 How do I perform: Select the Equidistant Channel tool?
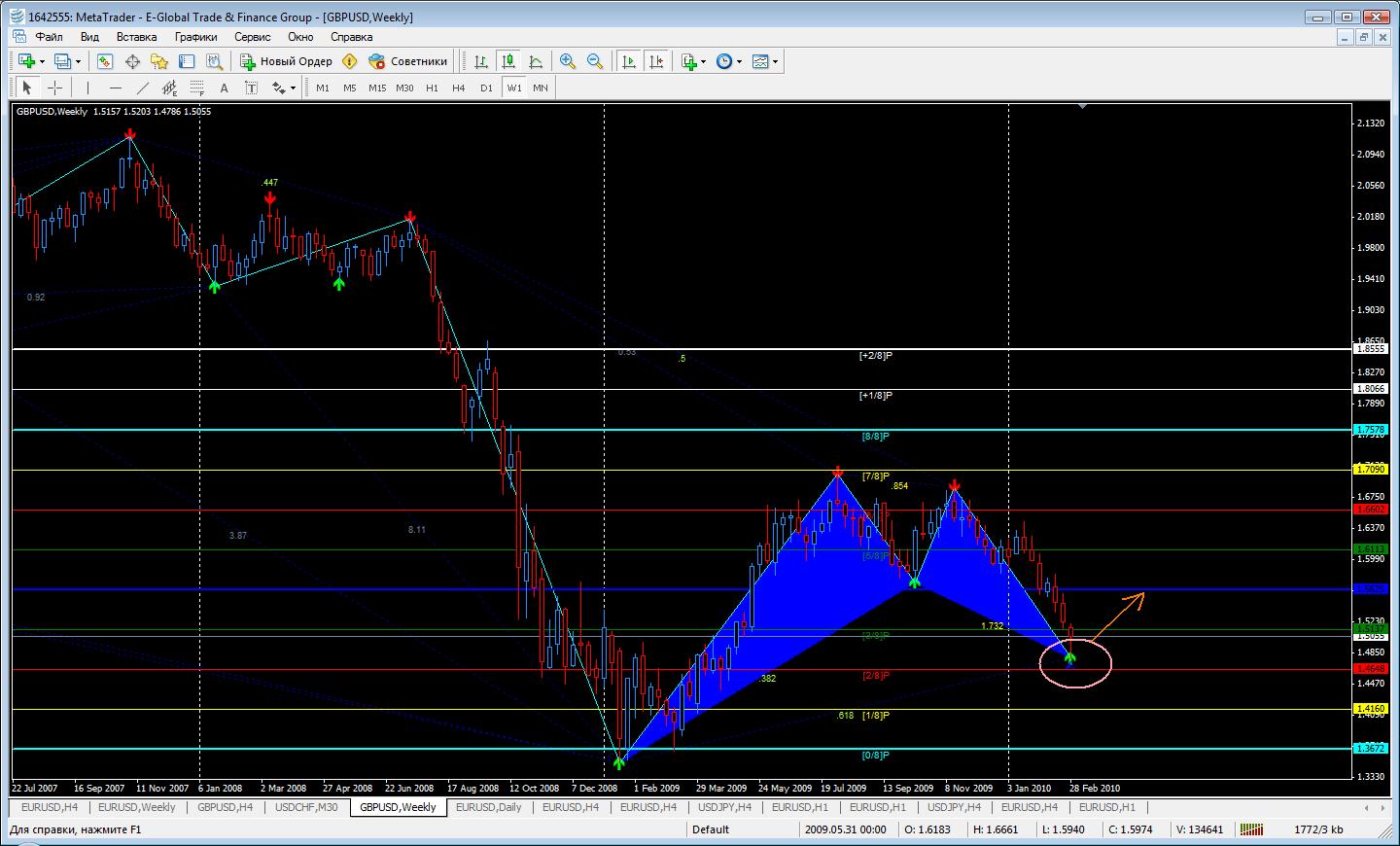(x=169, y=88)
